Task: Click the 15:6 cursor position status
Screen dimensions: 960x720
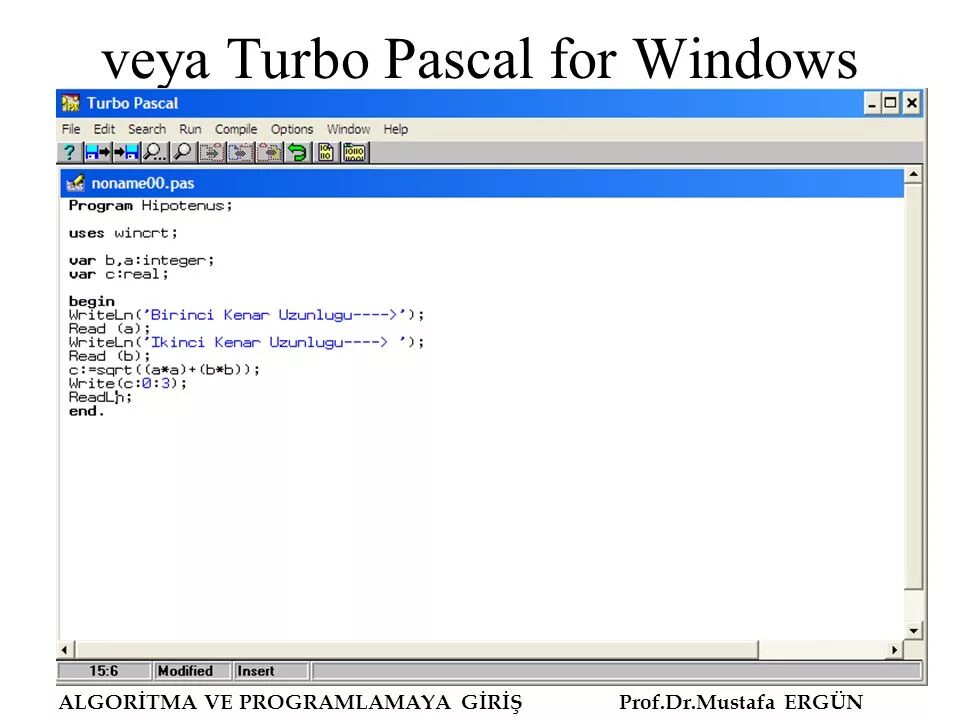Action: pos(103,671)
